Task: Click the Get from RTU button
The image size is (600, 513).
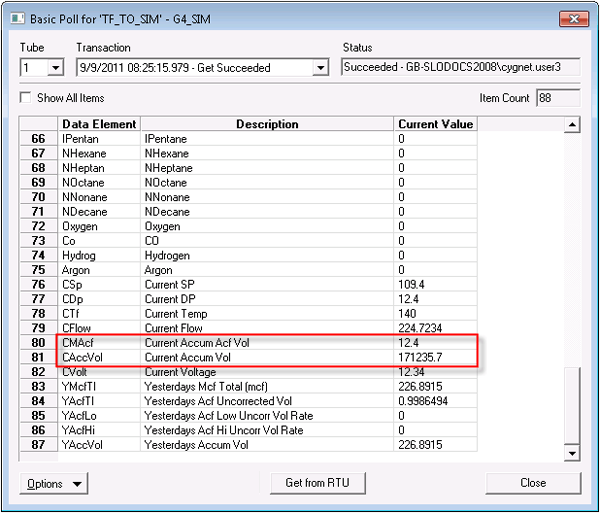Action: [x=318, y=483]
